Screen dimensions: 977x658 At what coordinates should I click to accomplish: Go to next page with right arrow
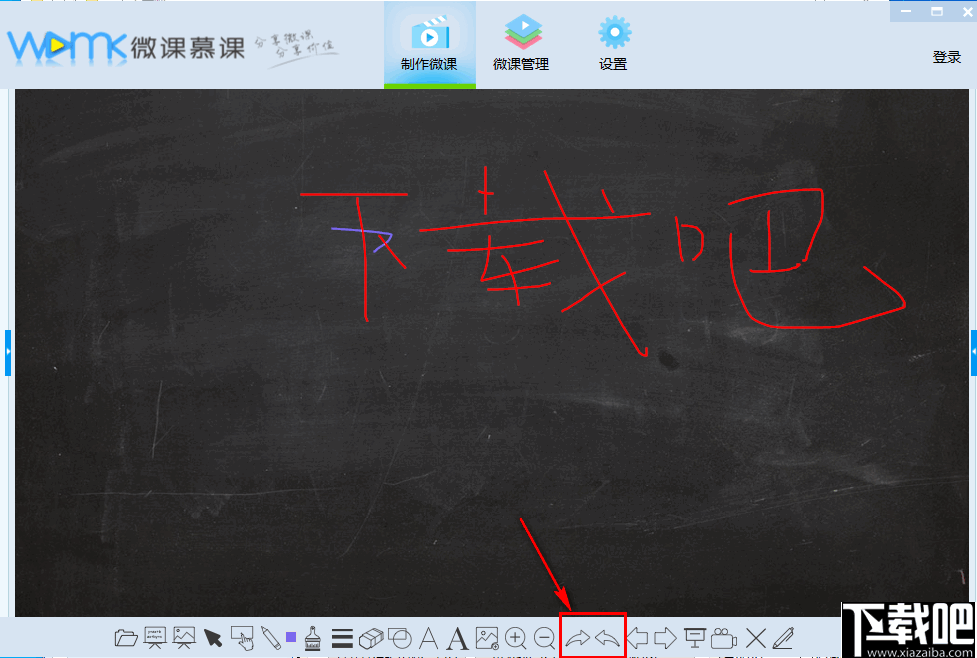[x=665, y=638]
